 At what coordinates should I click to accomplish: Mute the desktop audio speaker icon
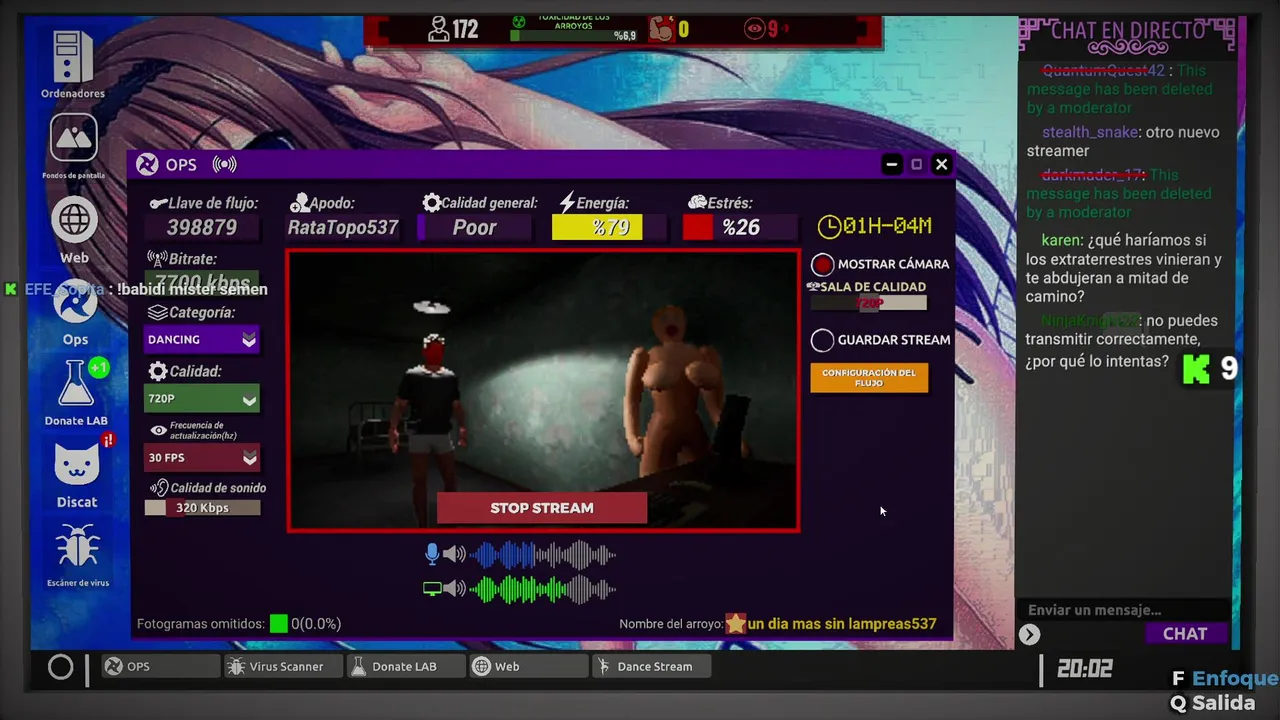454,589
